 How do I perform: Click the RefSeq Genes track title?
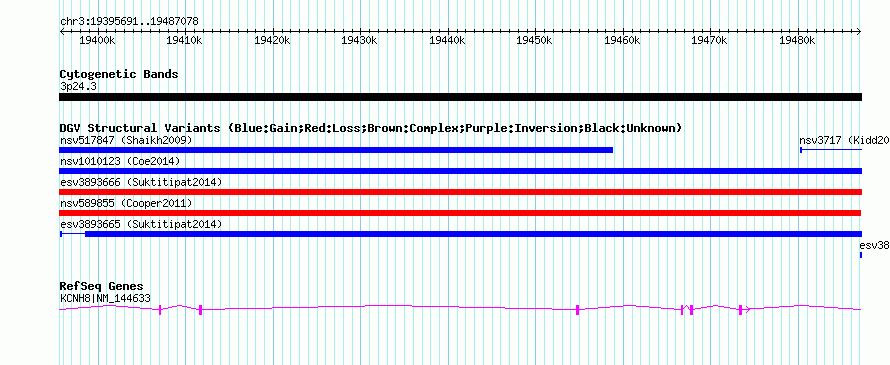pos(102,286)
